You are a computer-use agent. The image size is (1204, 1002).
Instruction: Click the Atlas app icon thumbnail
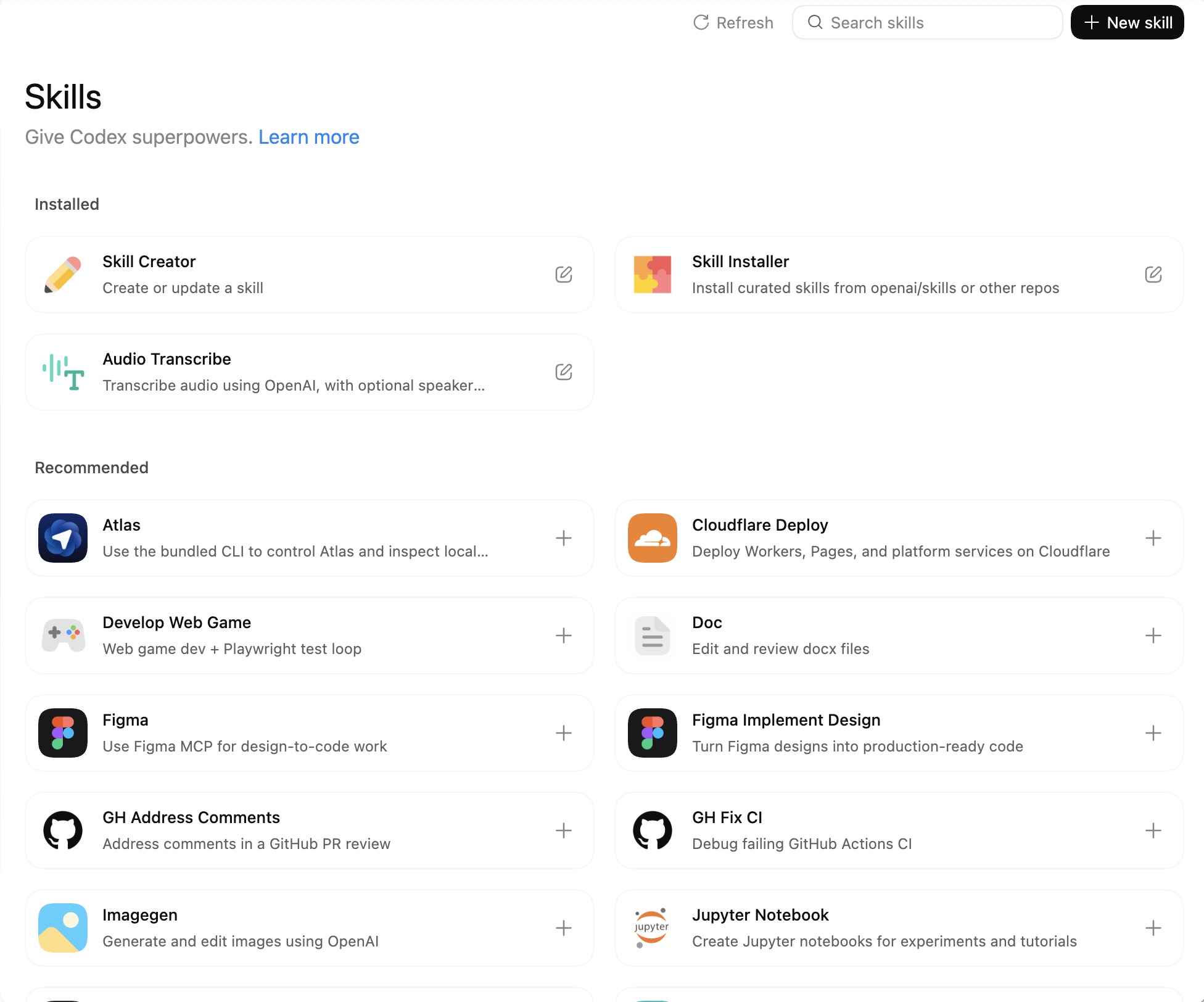tap(63, 538)
